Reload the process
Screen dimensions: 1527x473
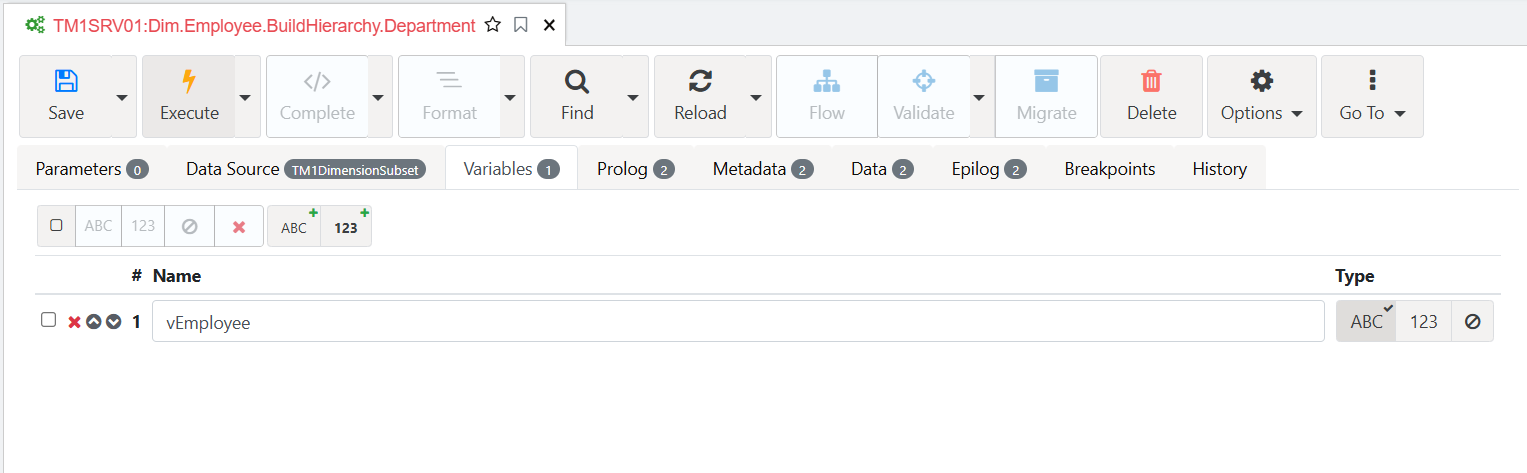click(700, 96)
